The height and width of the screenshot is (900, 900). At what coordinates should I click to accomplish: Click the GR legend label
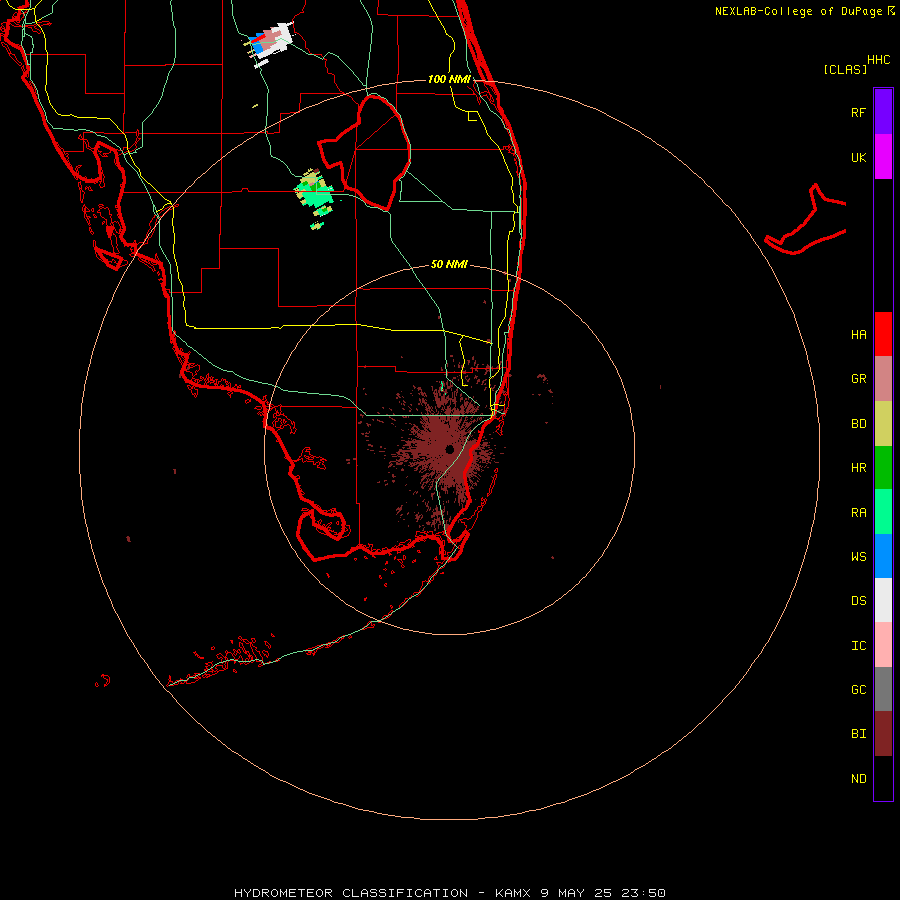coord(858,379)
